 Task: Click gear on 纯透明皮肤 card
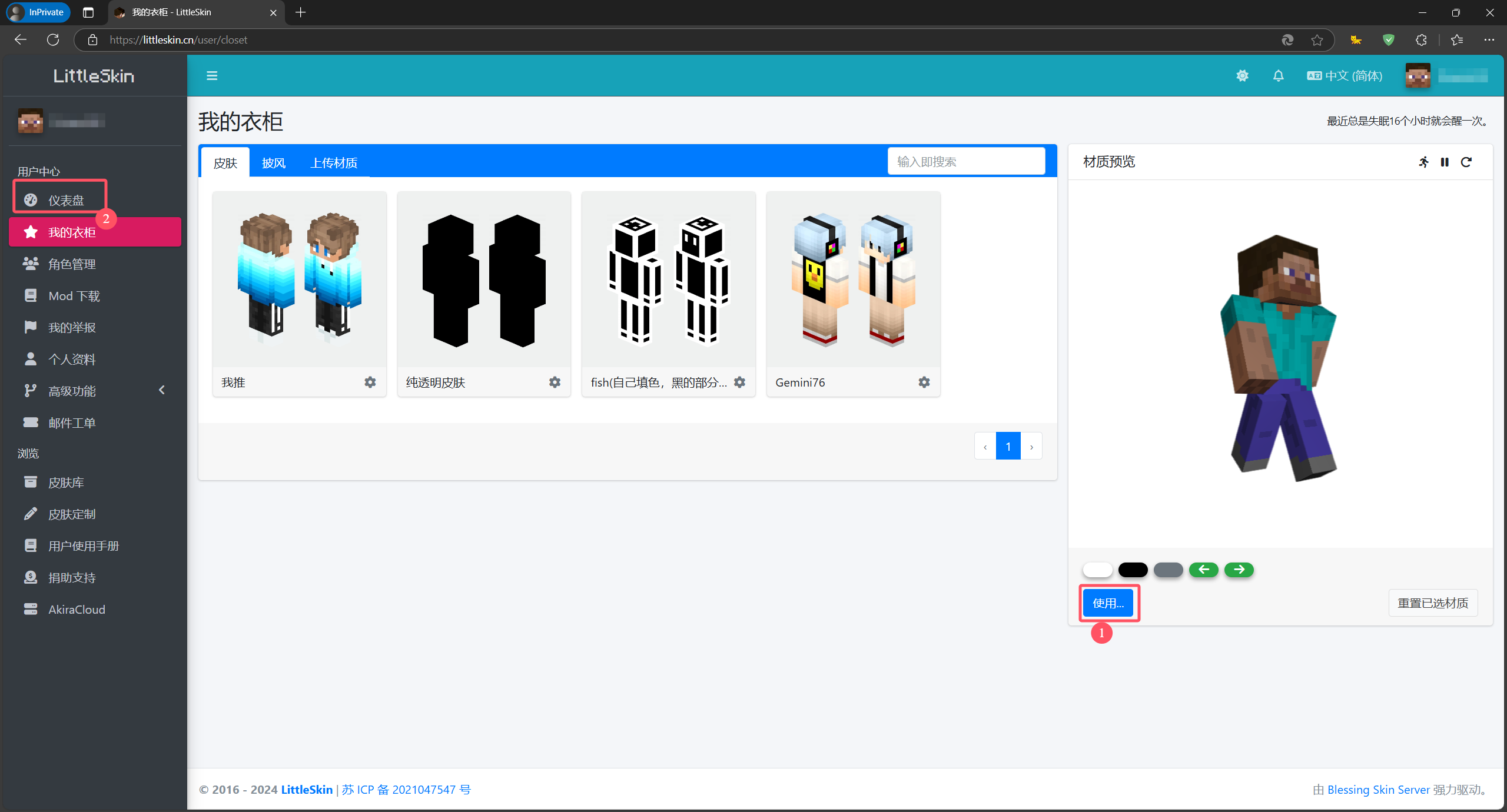click(555, 382)
